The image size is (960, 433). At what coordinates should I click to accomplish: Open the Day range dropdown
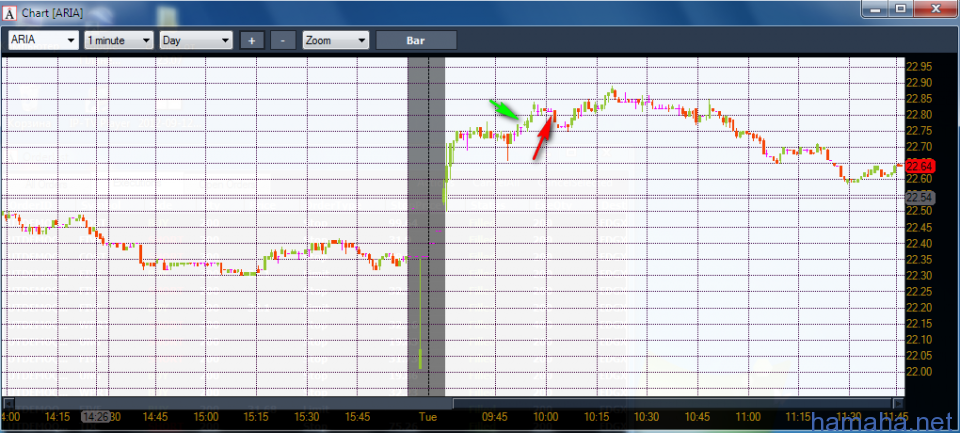pos(196,40)
